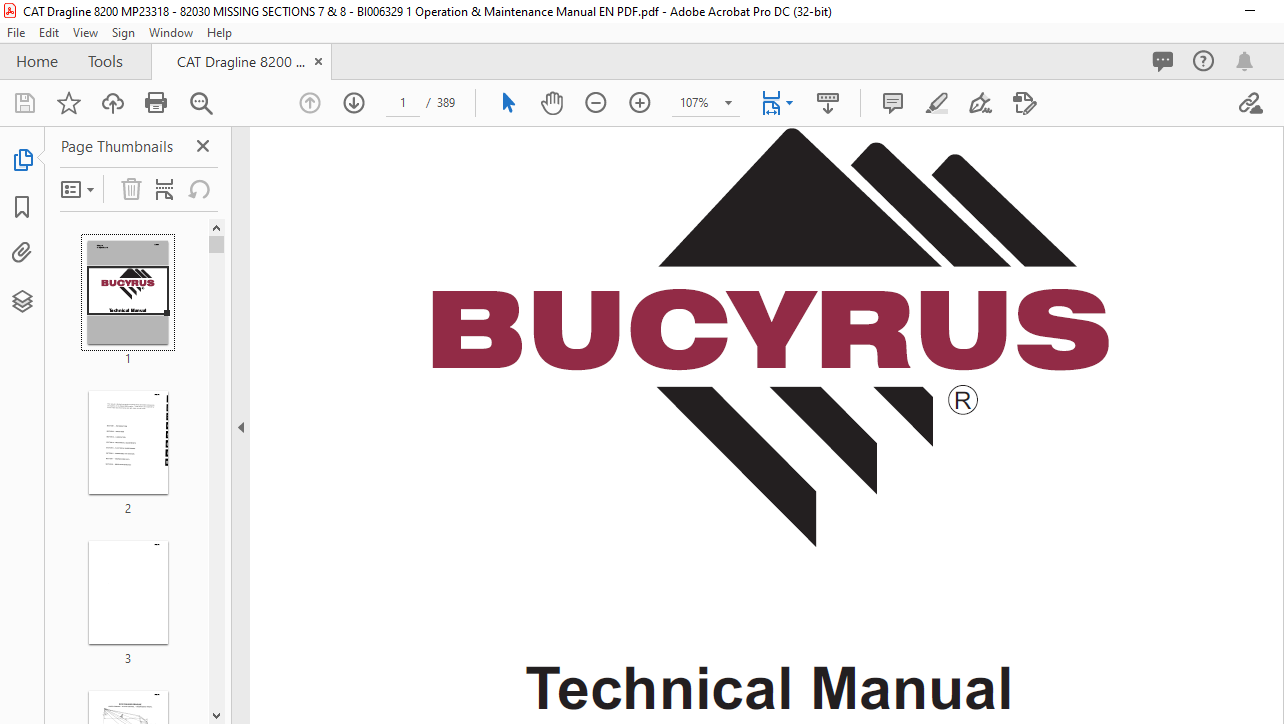Viewport: 1284px width, 724px height.
Task: Click thumbnails scrollbar down arrow
Action: point(217,716)
